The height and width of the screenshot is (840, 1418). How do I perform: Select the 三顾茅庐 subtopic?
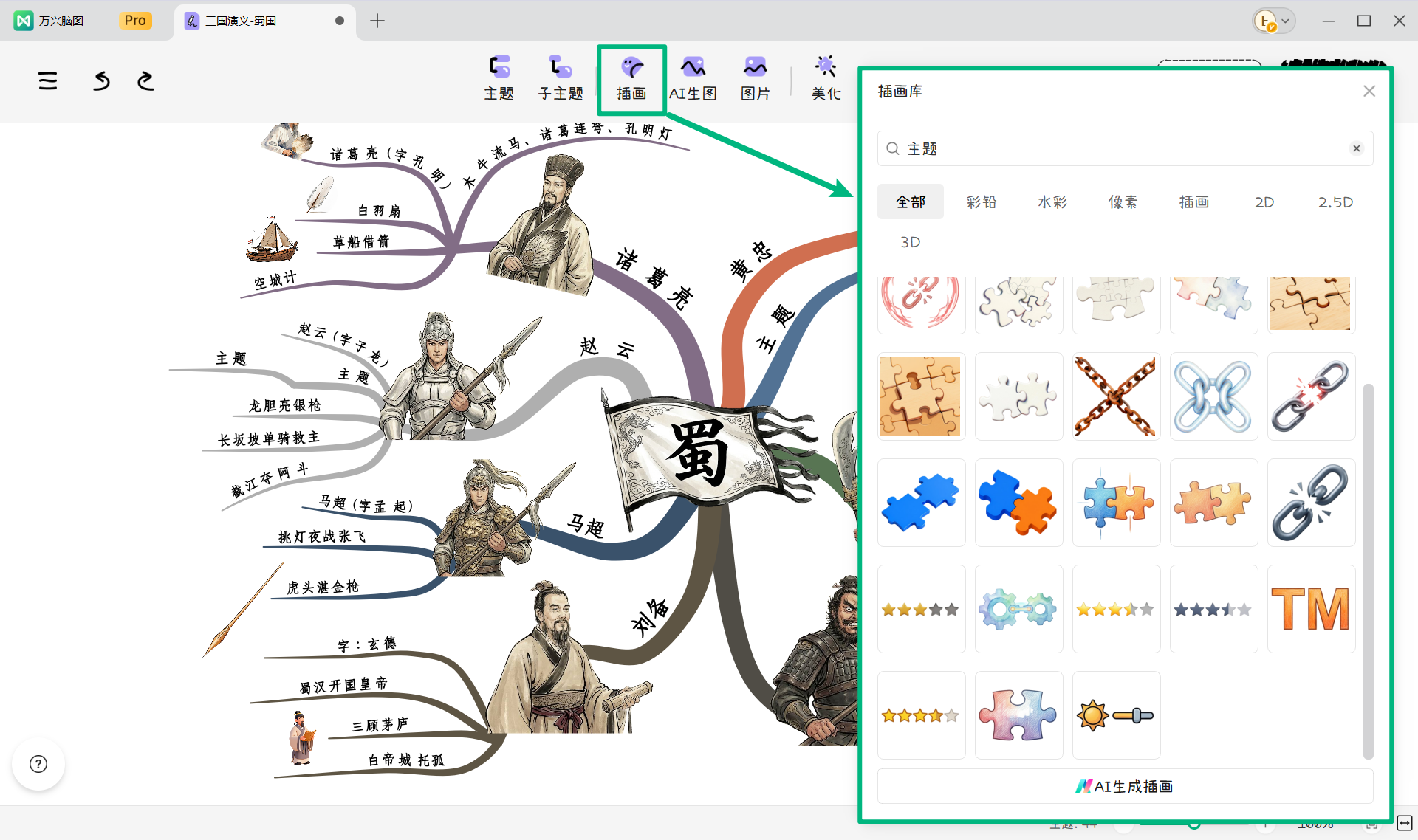tap(380, 725)
